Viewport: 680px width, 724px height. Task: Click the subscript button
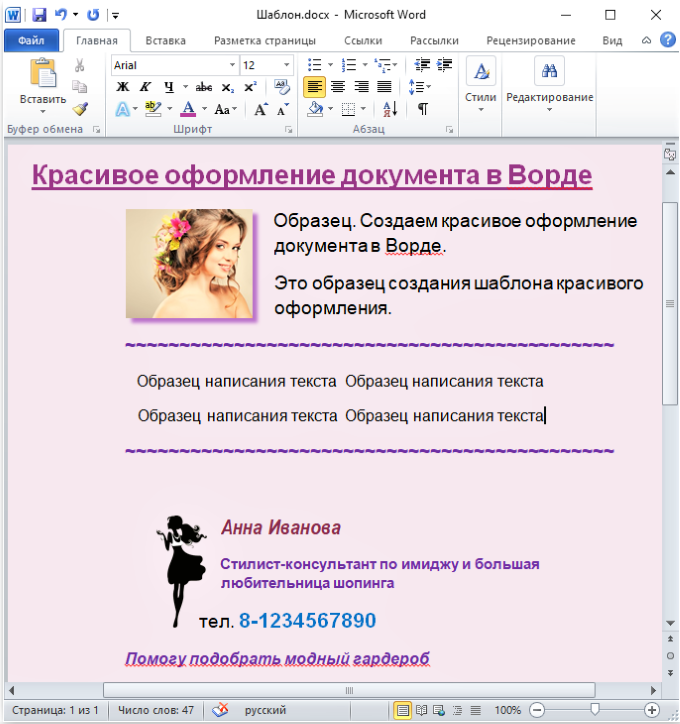pyautogui.click(x=228, y=87)
